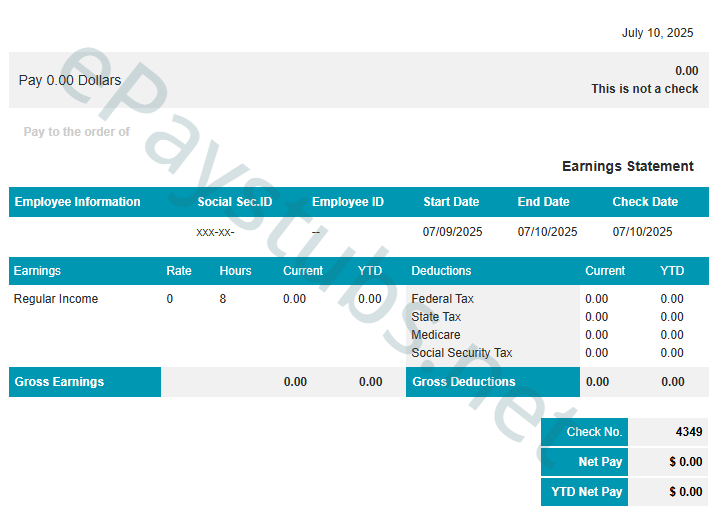
Task: Click the 'Employee Information' column header
Action: coord(77,202)
